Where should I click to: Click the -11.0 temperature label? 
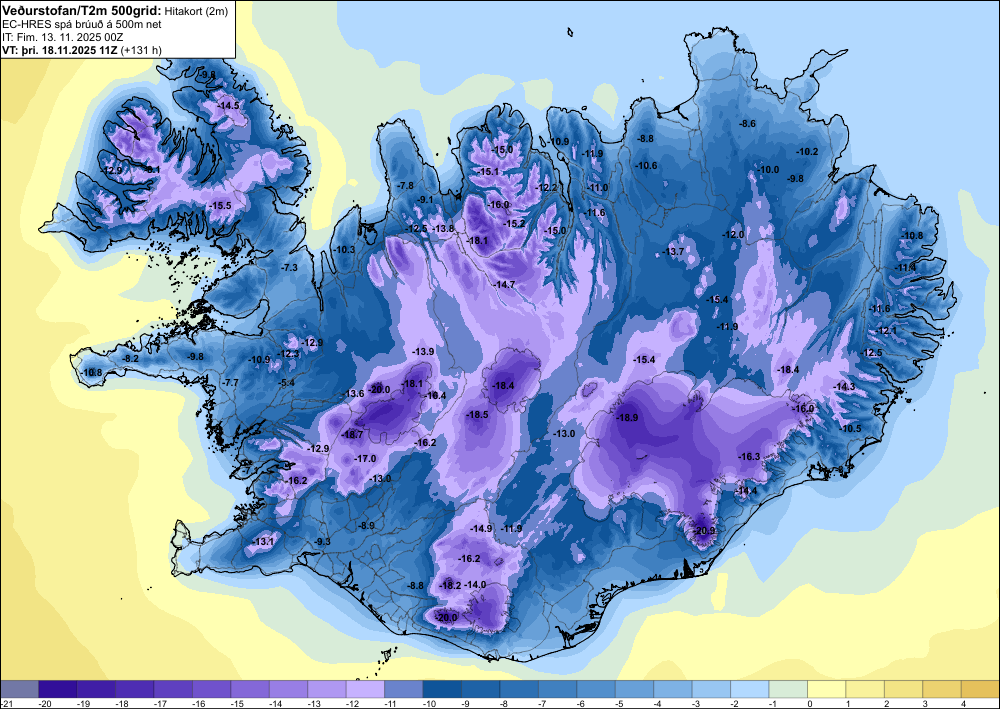(x=598, y=187)
